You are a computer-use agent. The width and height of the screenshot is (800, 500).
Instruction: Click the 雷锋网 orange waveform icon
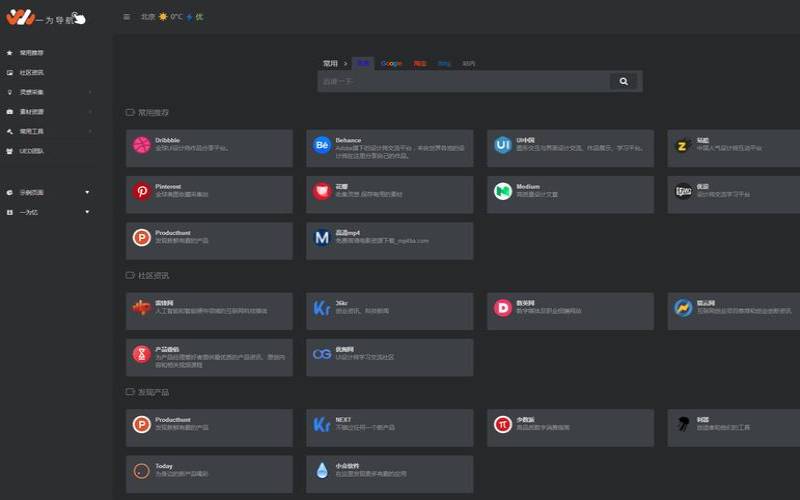click(141, 308)
